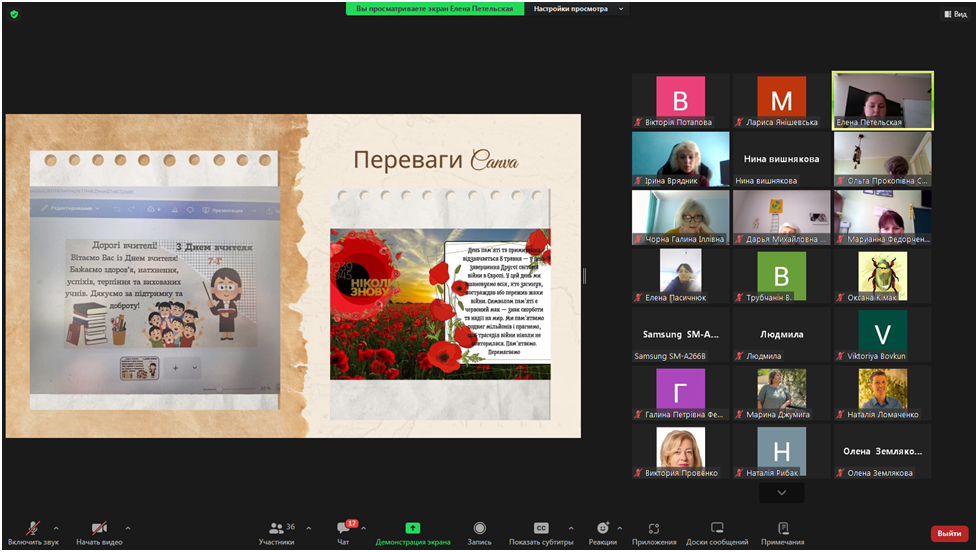Open Доски сообщений whiteboards
The height and width of the screenshot is (552, 978).
(716, 529)
